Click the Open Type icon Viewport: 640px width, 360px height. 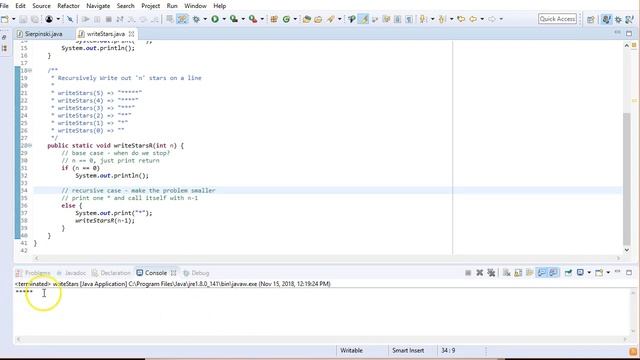[x=307, y=19]
